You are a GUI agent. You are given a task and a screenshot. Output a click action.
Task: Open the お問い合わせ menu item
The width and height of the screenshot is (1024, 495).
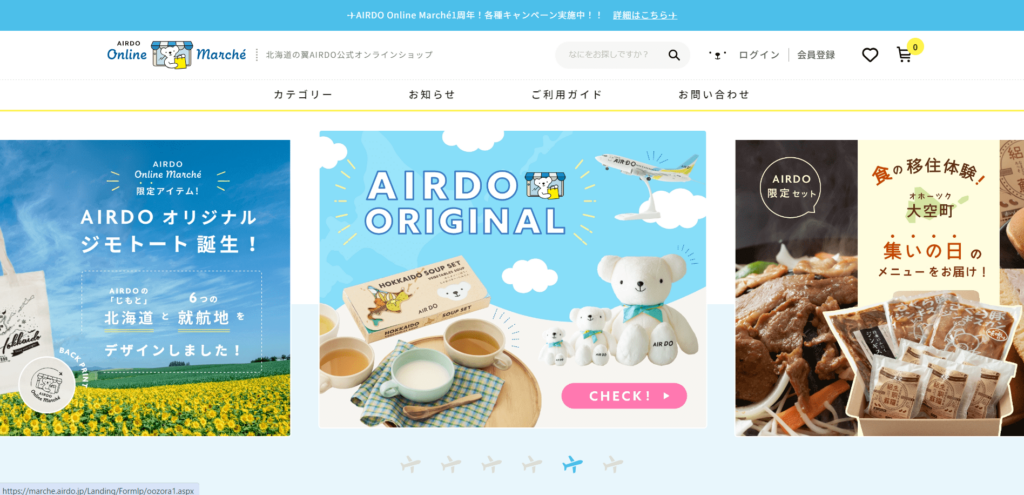point(714,95)
